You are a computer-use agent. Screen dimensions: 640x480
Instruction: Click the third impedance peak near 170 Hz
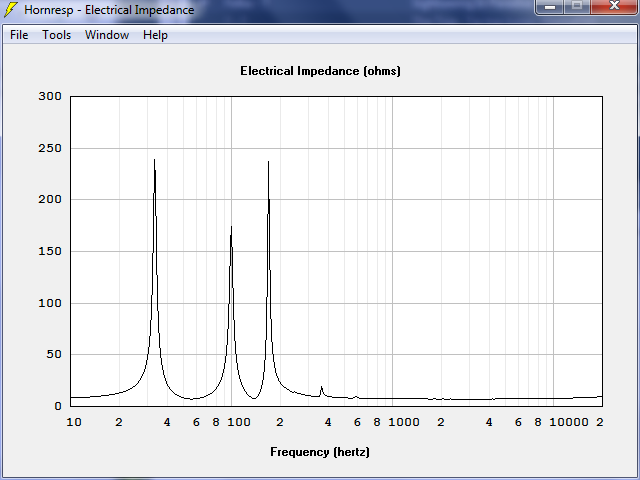[x=268, y=162]
